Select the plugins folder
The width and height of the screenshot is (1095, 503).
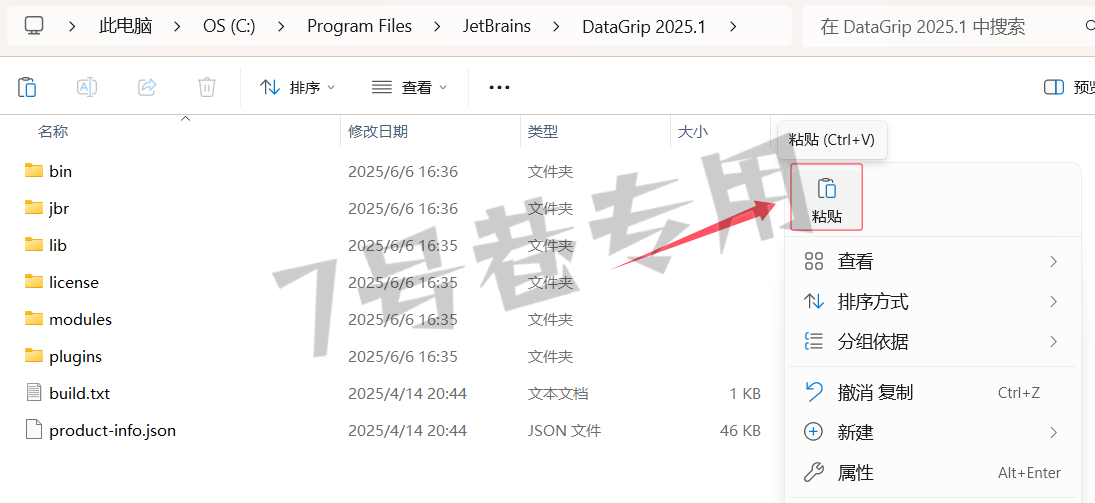coord(75,356)
